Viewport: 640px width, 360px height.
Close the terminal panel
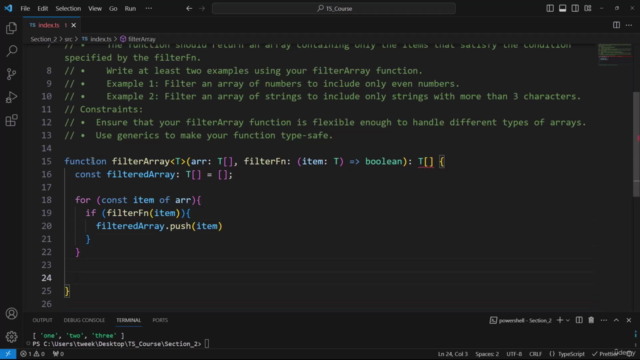629,320
